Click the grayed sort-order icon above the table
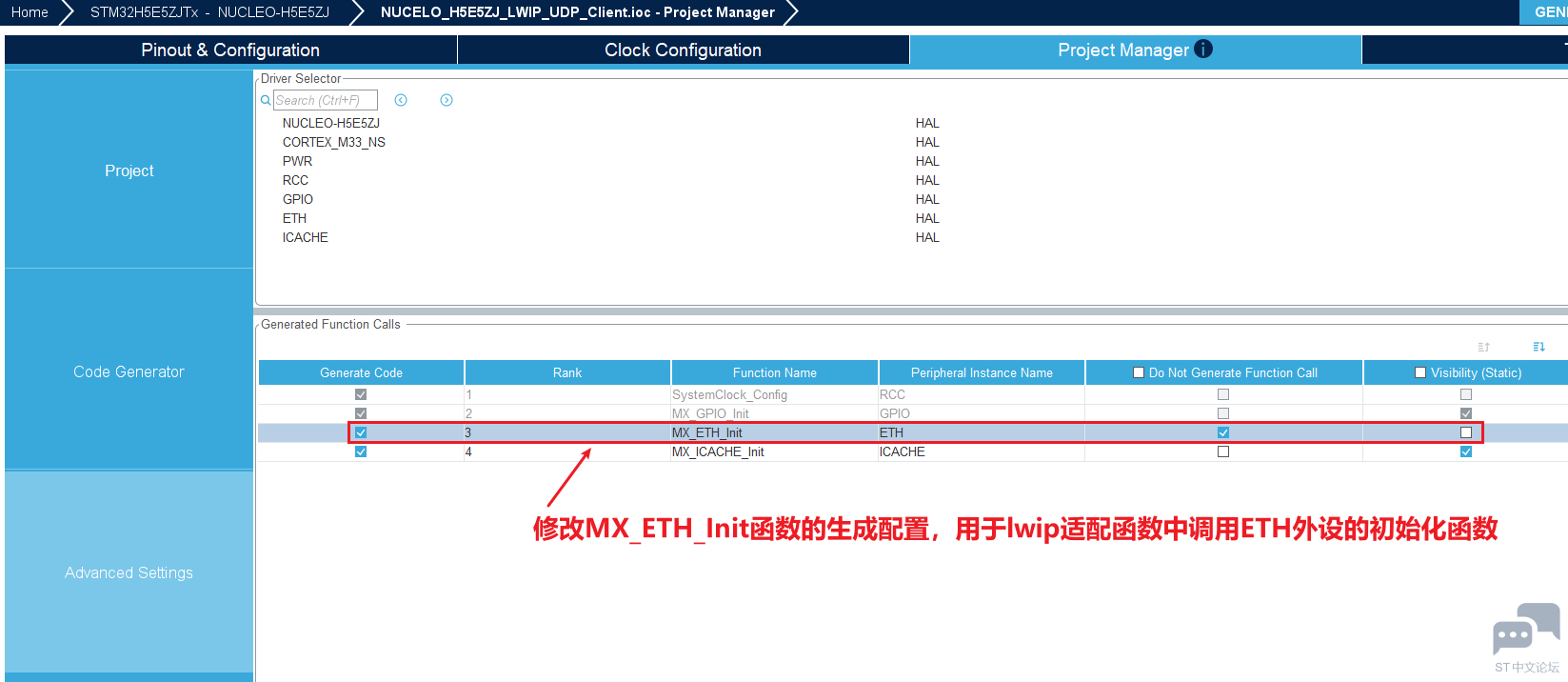Screen dimensions: 1568x682 point(1484,347)
